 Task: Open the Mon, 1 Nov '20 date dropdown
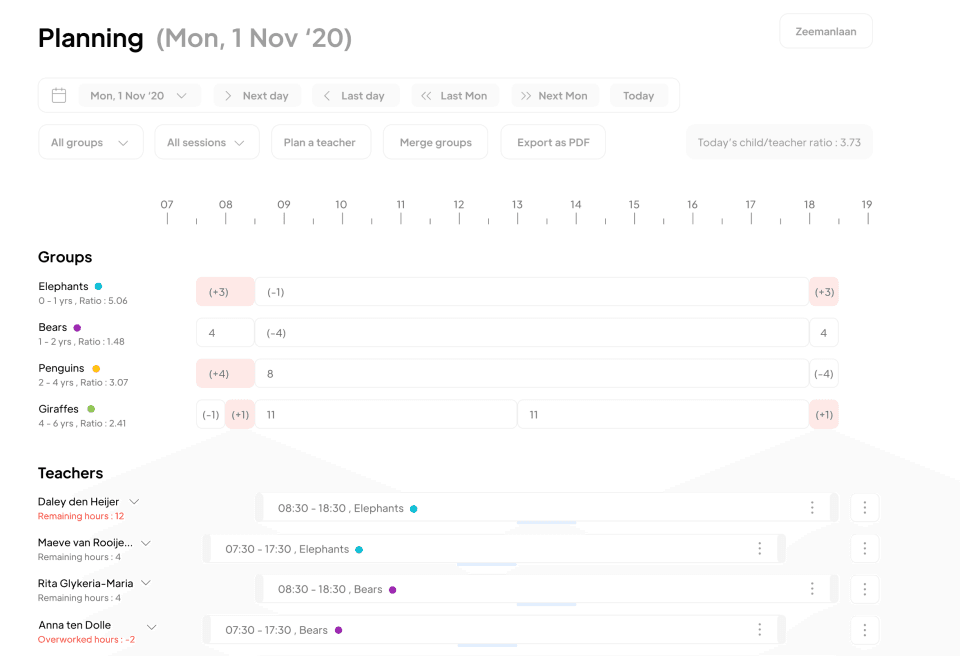pos(139,96)
